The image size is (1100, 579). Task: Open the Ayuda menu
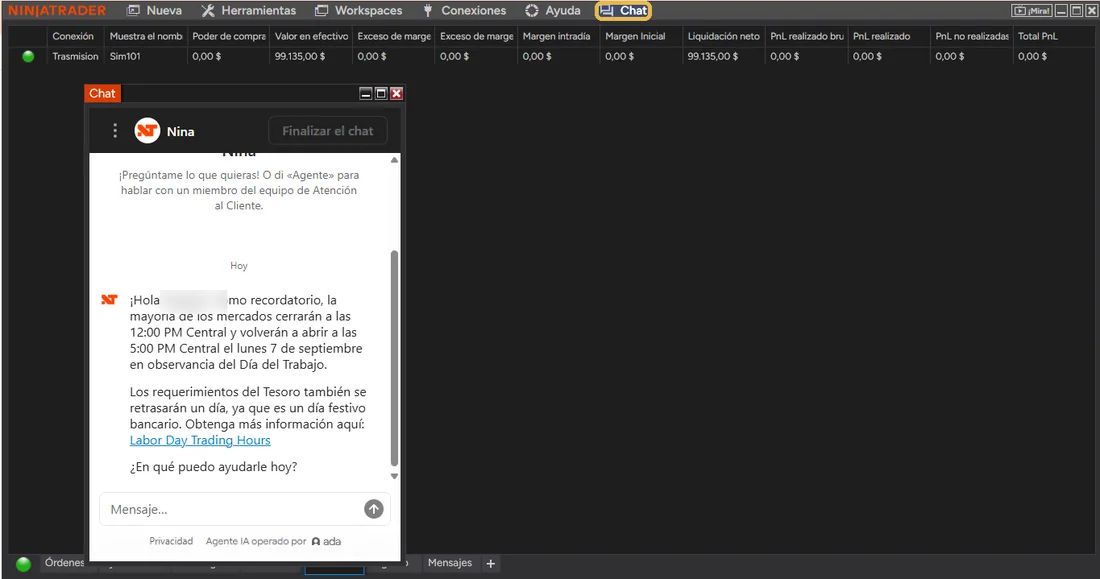(x=553, y=11)
